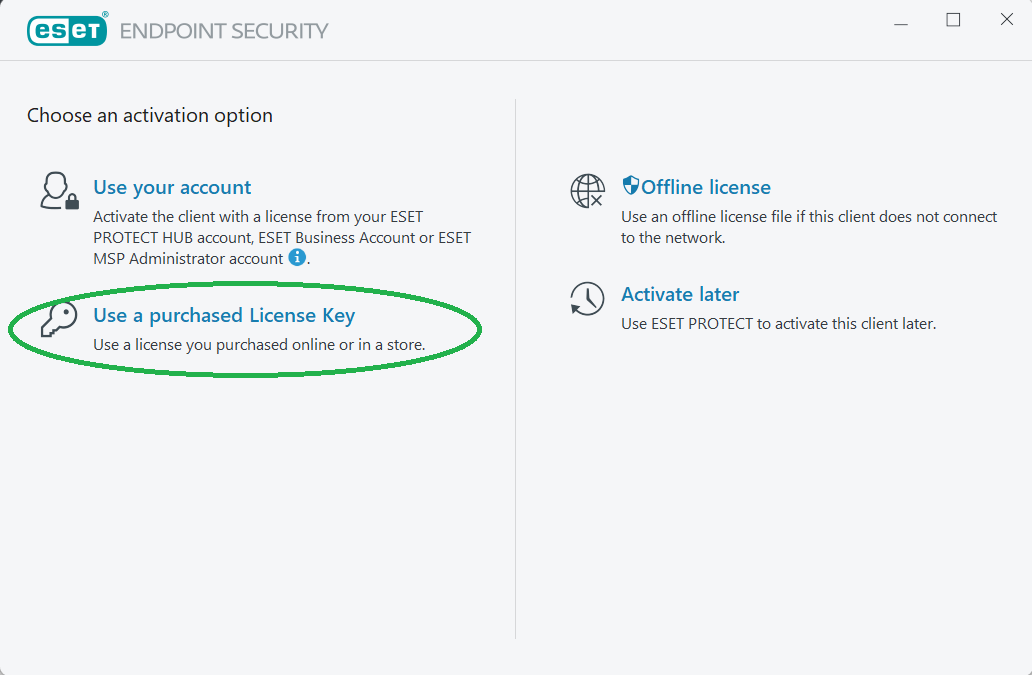Open the info tooltip about MSP accounts
The width and height of the screenshot is (1032, 675).
click(x=297, y=258)
